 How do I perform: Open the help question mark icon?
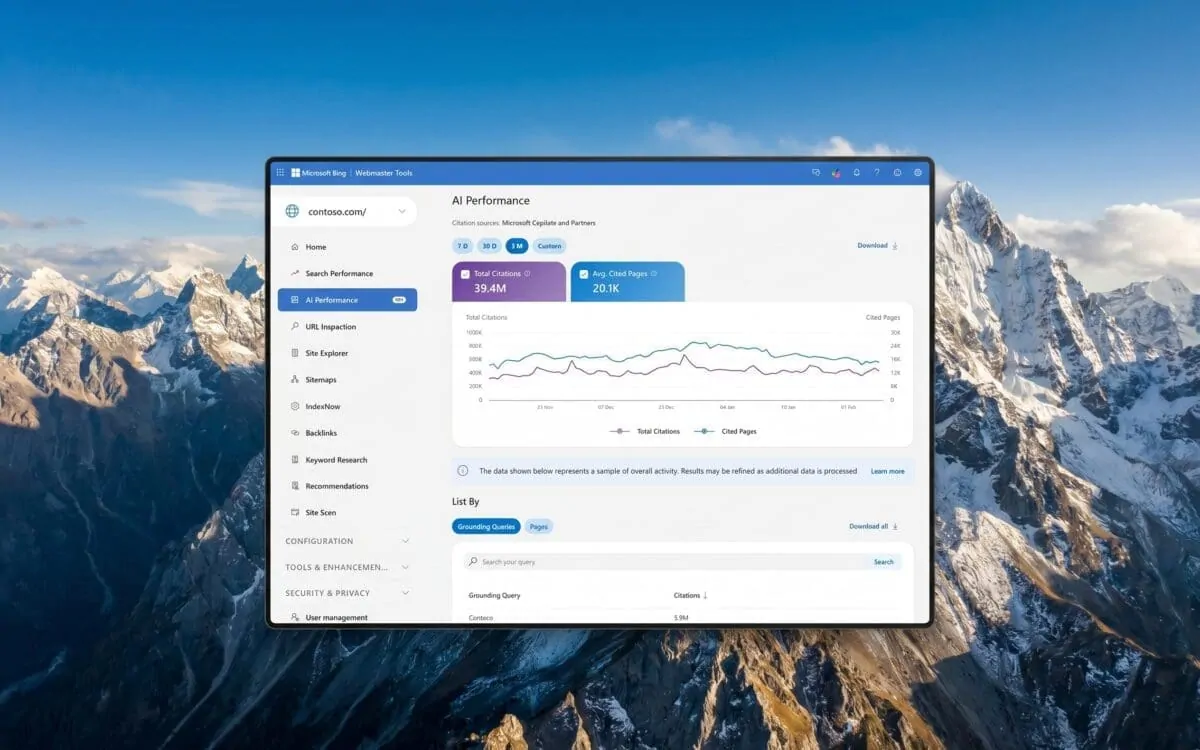click(877, 173)
